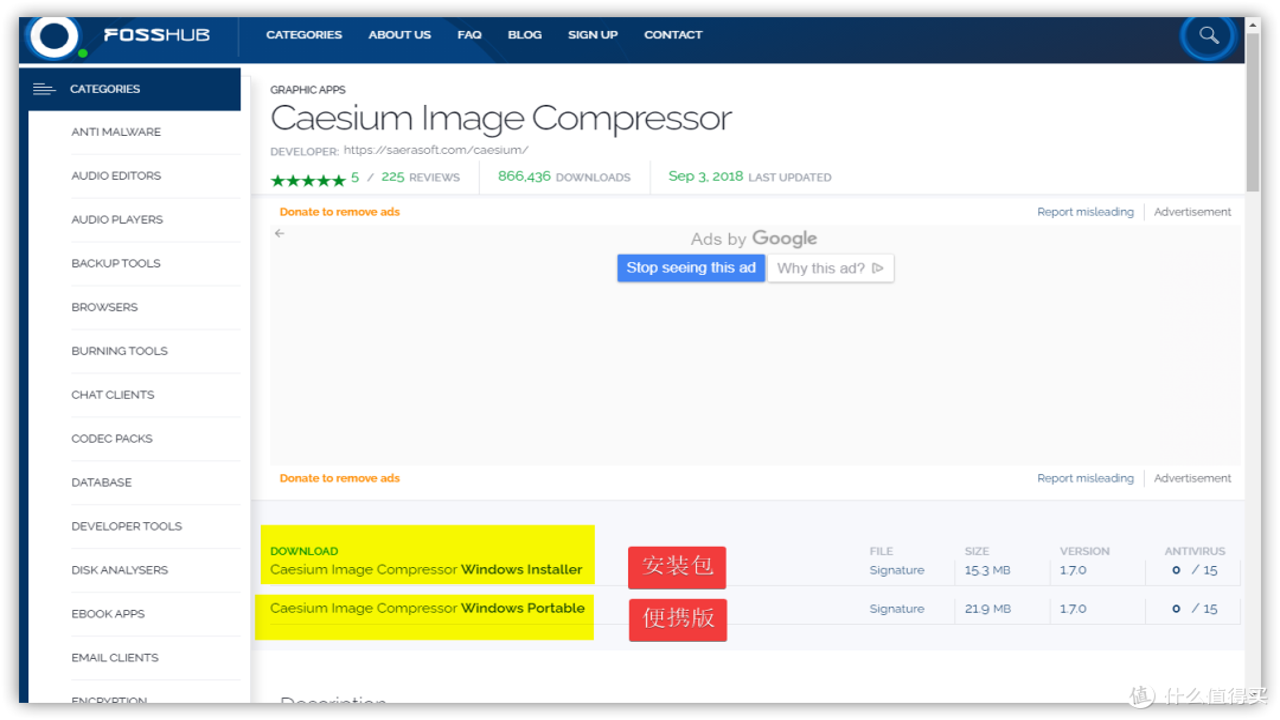Click the upper 'Donate to remove ads' link
1280x720 pixels.
(340, 212)
